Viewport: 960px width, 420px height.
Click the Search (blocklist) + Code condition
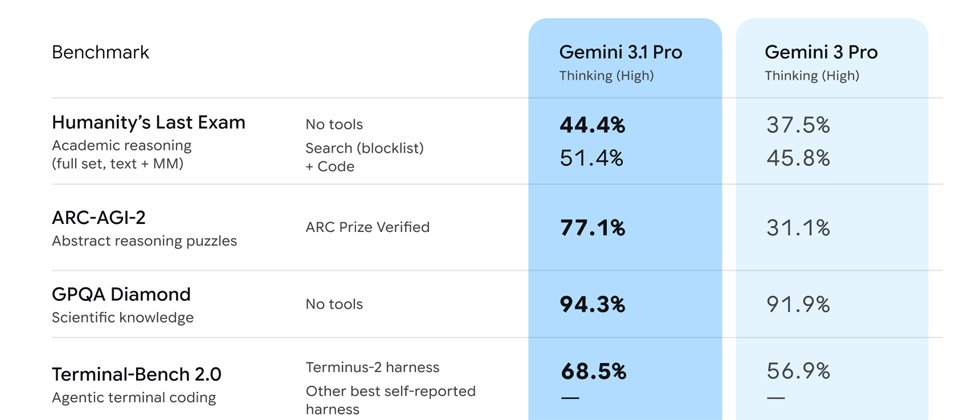click(364, 157)
